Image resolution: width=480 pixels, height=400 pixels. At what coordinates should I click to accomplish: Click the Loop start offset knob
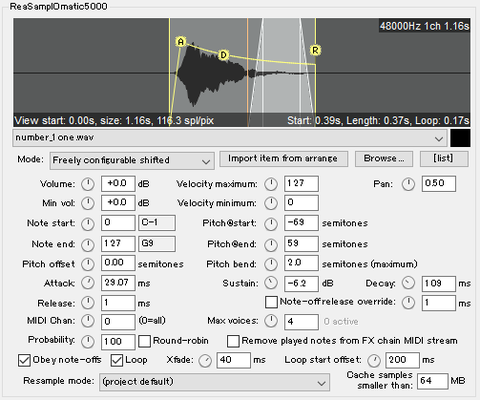tap(374, 361)
